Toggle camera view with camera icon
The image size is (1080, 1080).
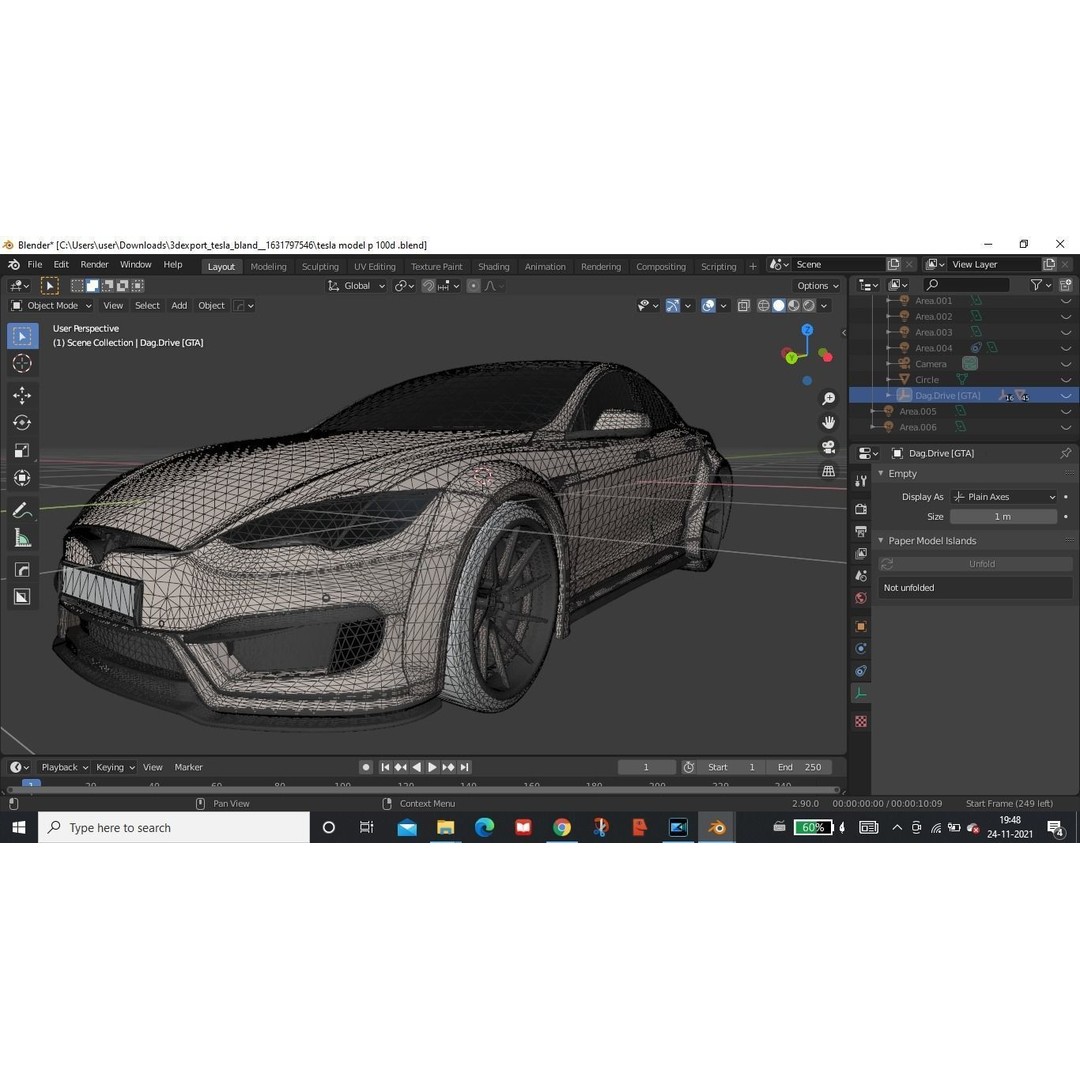(829, 447)
